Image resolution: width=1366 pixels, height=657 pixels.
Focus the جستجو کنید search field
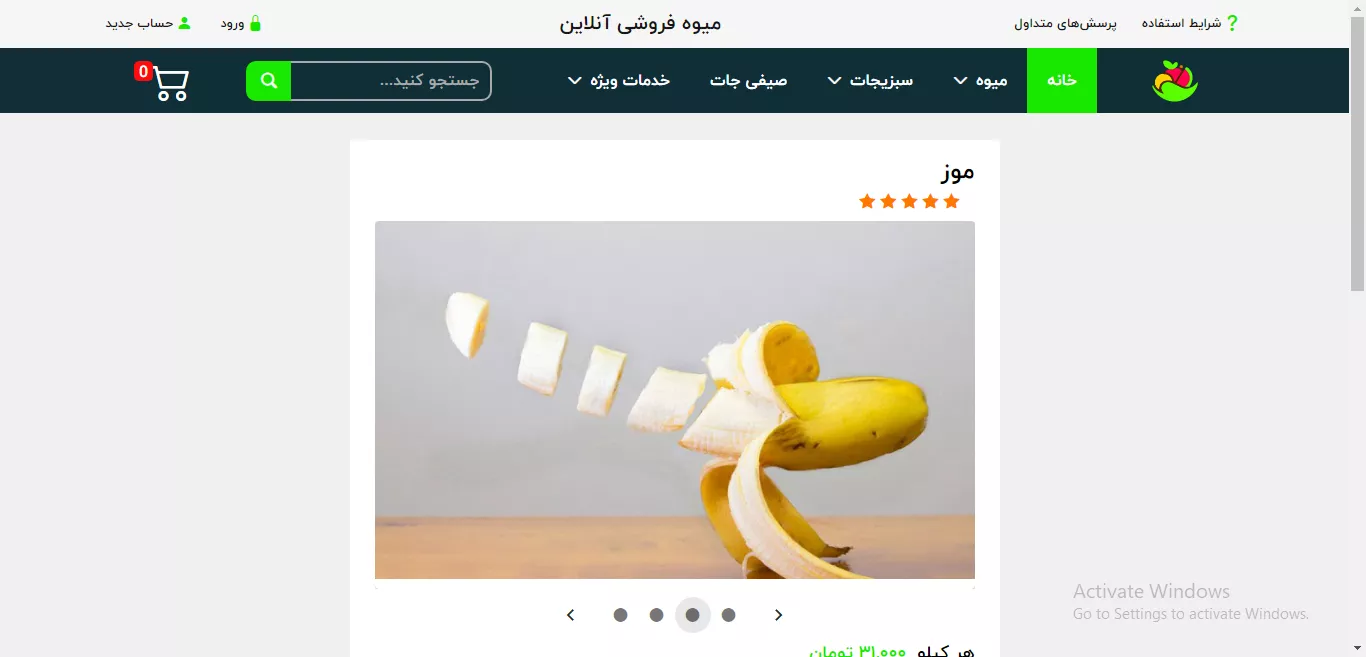[x=391, y=81]
